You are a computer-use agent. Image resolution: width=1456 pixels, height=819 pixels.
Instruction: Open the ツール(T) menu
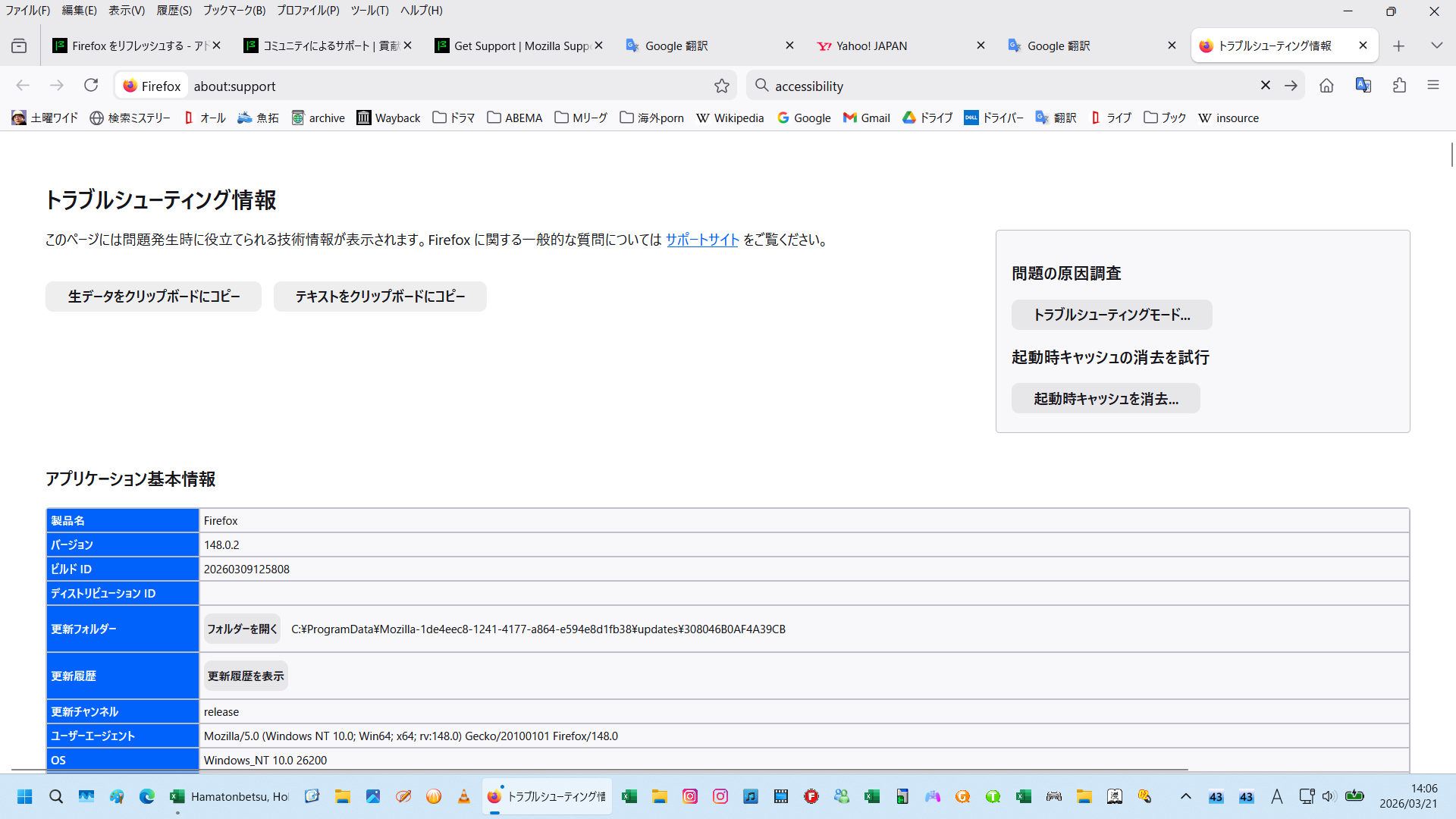pos(369,11)
